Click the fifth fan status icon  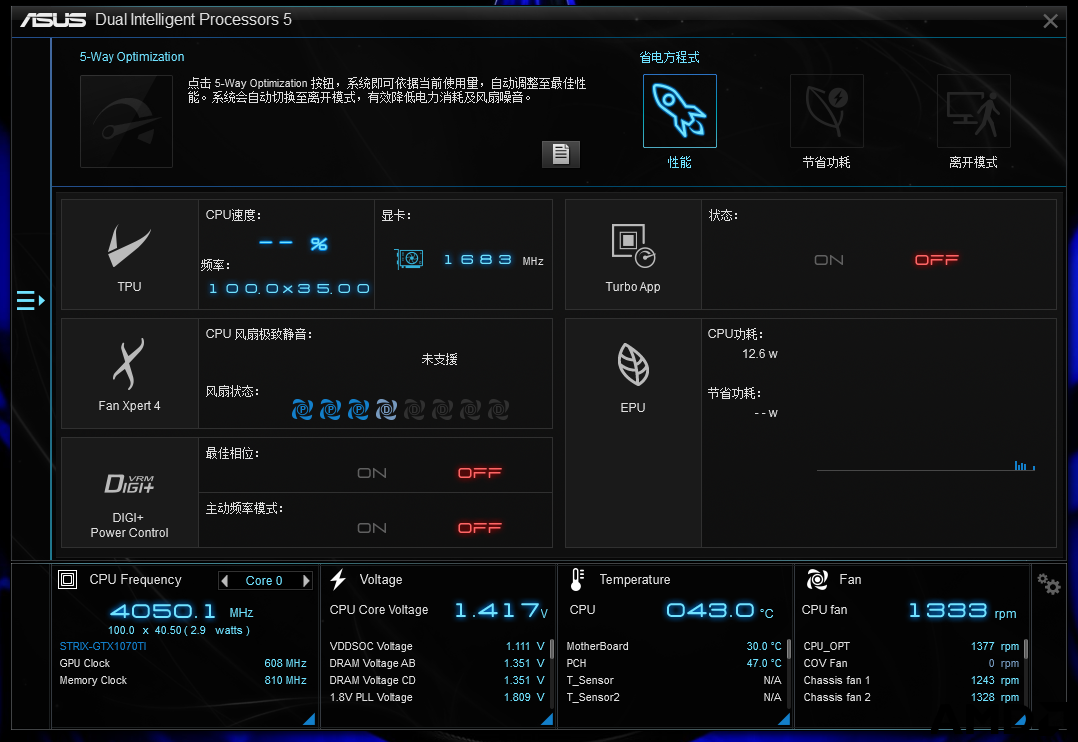pos(415,410)
